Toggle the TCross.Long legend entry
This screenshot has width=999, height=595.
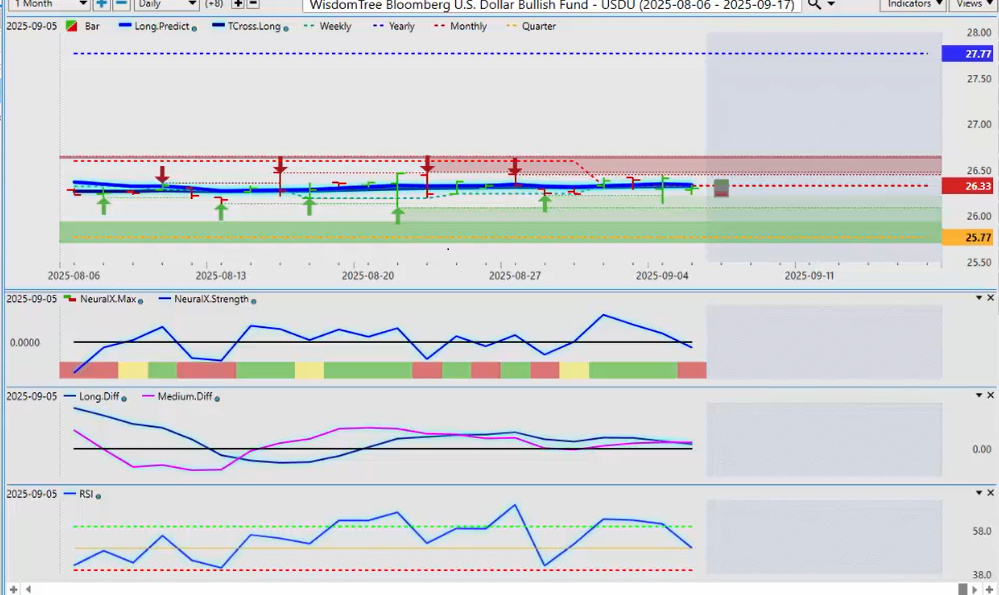click(x=255, y=26)
